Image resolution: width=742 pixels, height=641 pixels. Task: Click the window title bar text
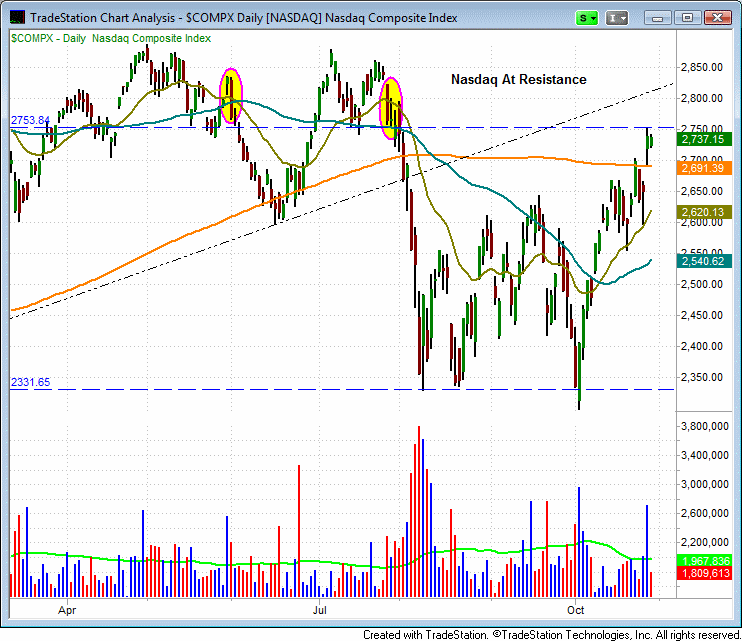[x=244, y=18]
